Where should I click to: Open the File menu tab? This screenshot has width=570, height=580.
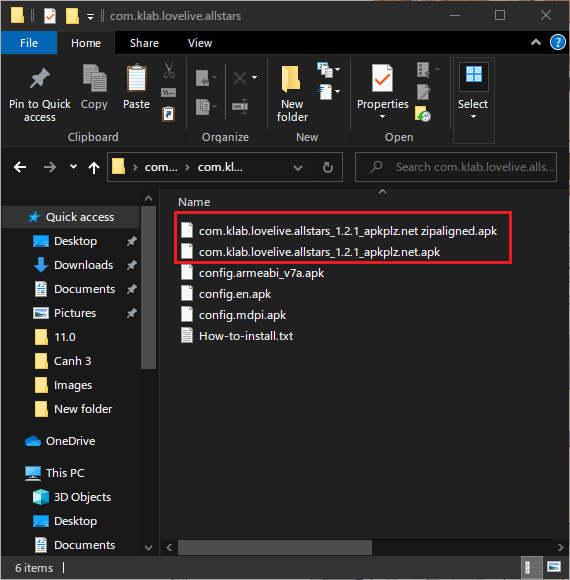[29, 43]
